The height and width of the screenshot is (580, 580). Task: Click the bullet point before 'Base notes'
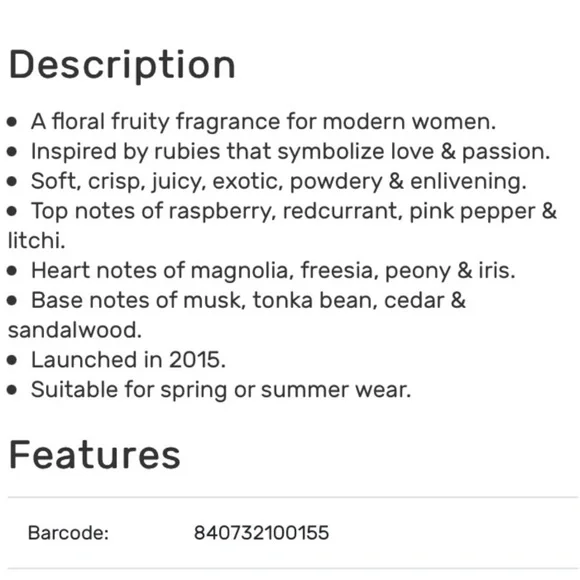(12, 300)
